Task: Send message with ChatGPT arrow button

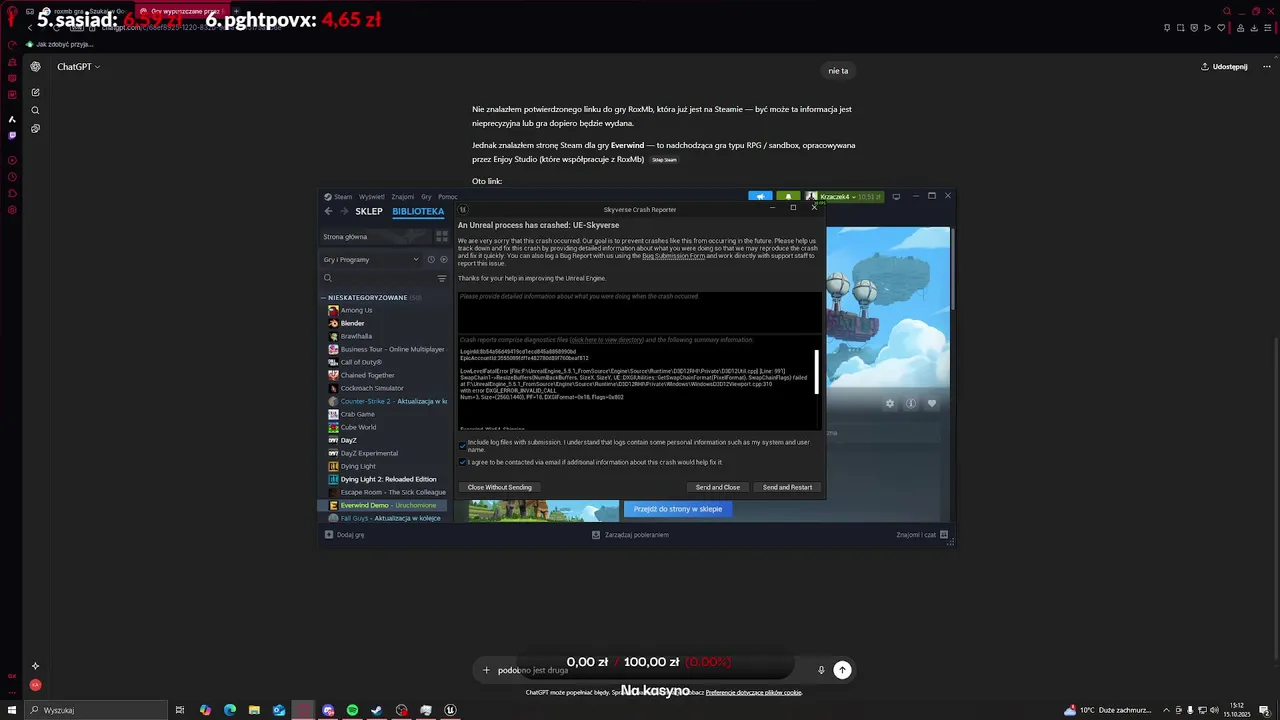Action: pyautogui.click(x=842, y=670)
